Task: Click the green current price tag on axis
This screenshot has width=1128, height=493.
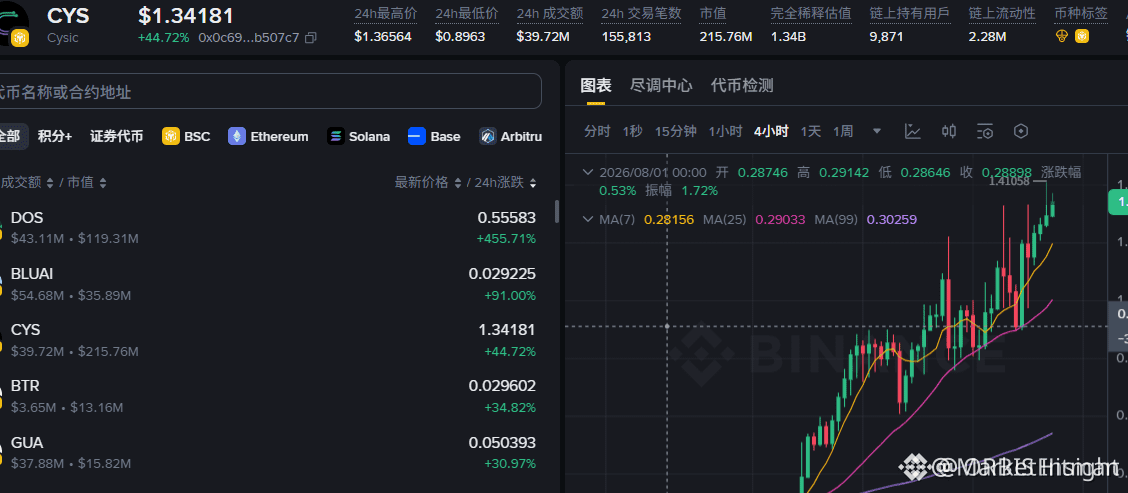Action: click(1117, 202)
